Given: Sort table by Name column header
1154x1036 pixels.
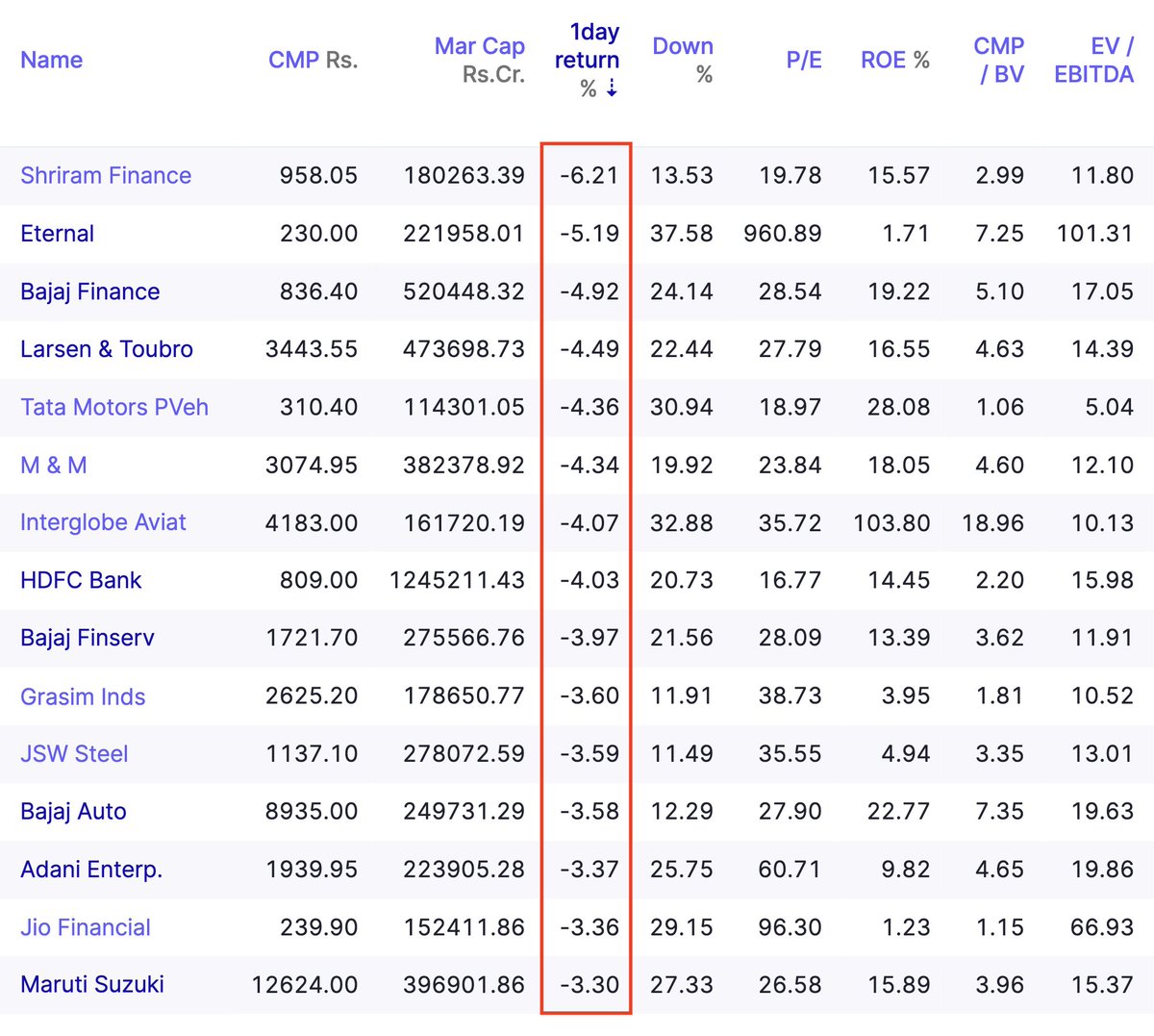Looking at the screenshot, I should tap(51, 60).
